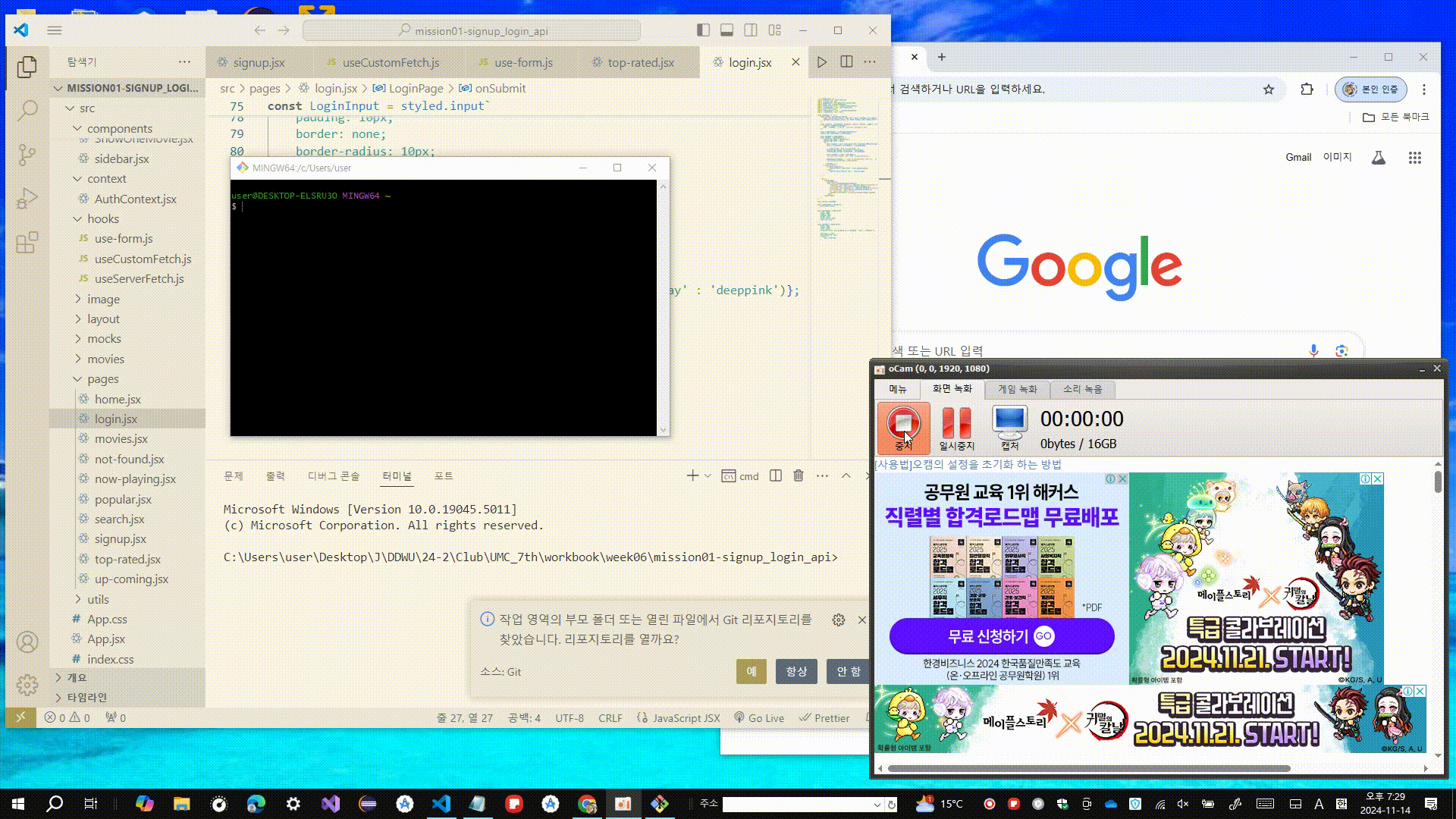Click the oCam capture monitor icon

[x=1009, y=428]
